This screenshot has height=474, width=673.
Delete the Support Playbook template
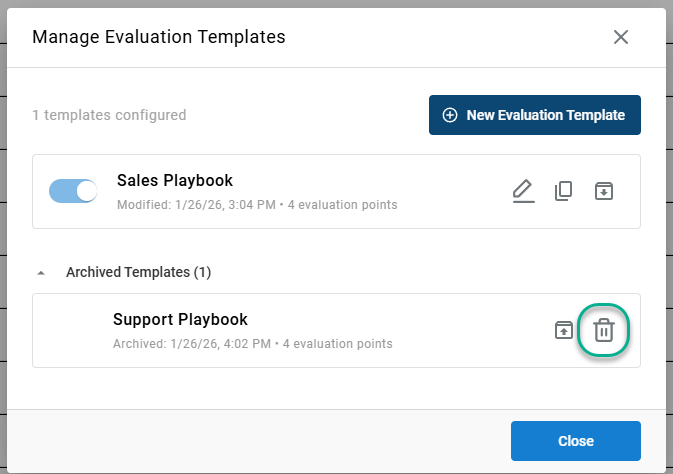(604, 330)
